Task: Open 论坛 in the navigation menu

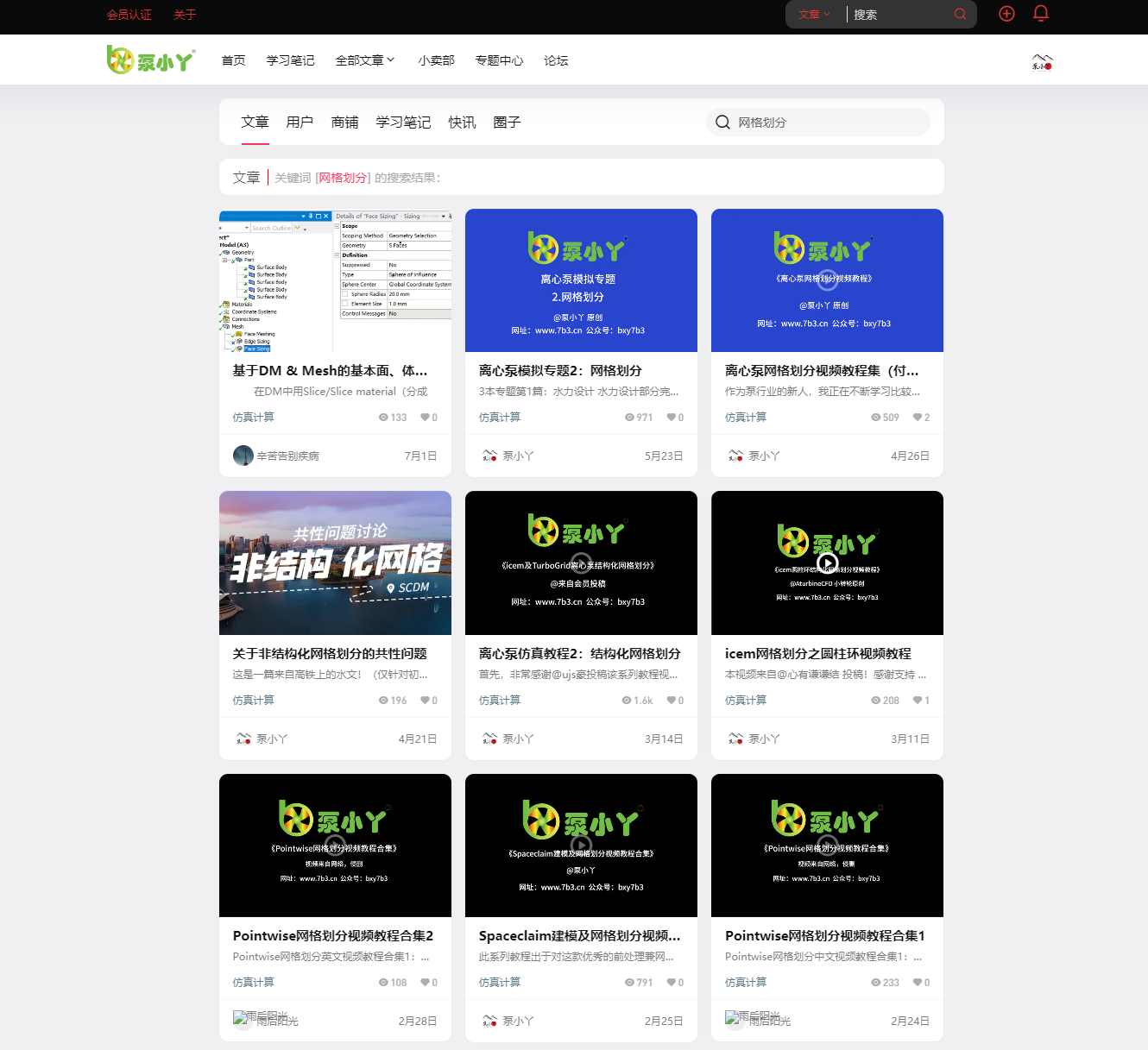Action: point(556,60)
